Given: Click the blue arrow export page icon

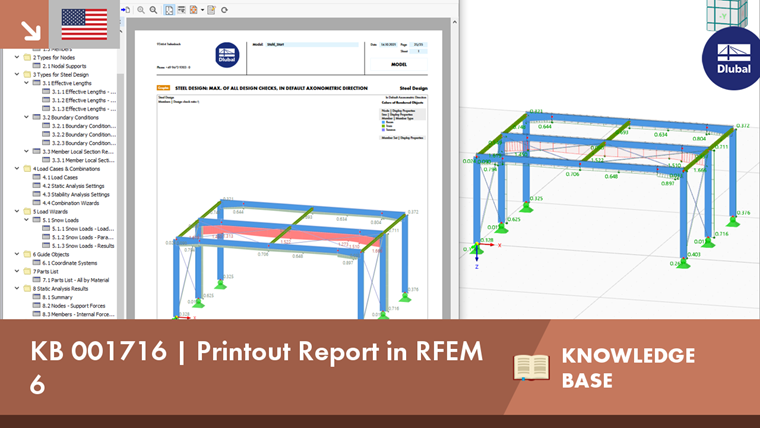Looking at the screenshot, I should [126, 10].
